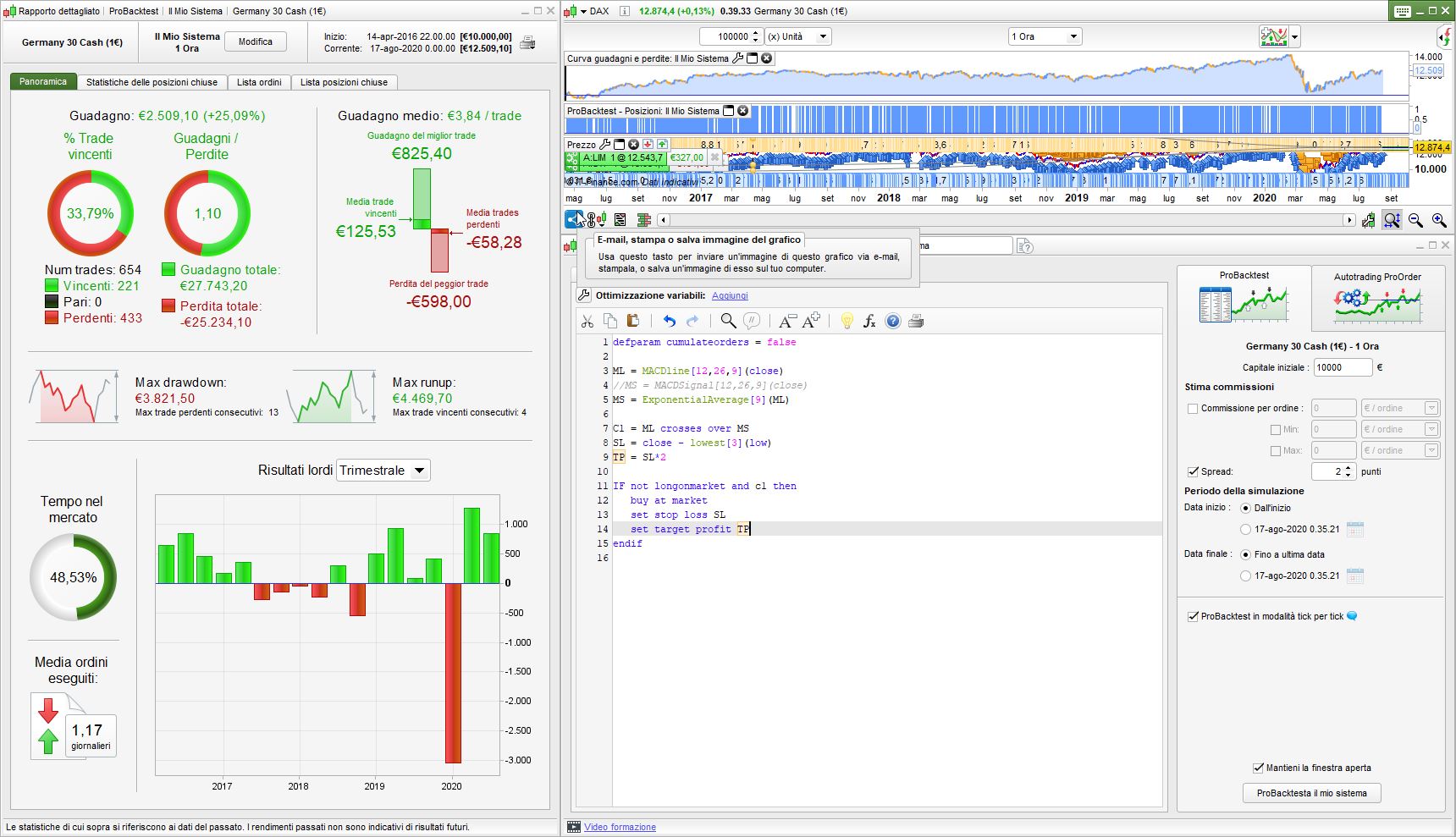Enable the Commissione per ordine checkbox
1456x837 pixels.
click(1193, 409)
